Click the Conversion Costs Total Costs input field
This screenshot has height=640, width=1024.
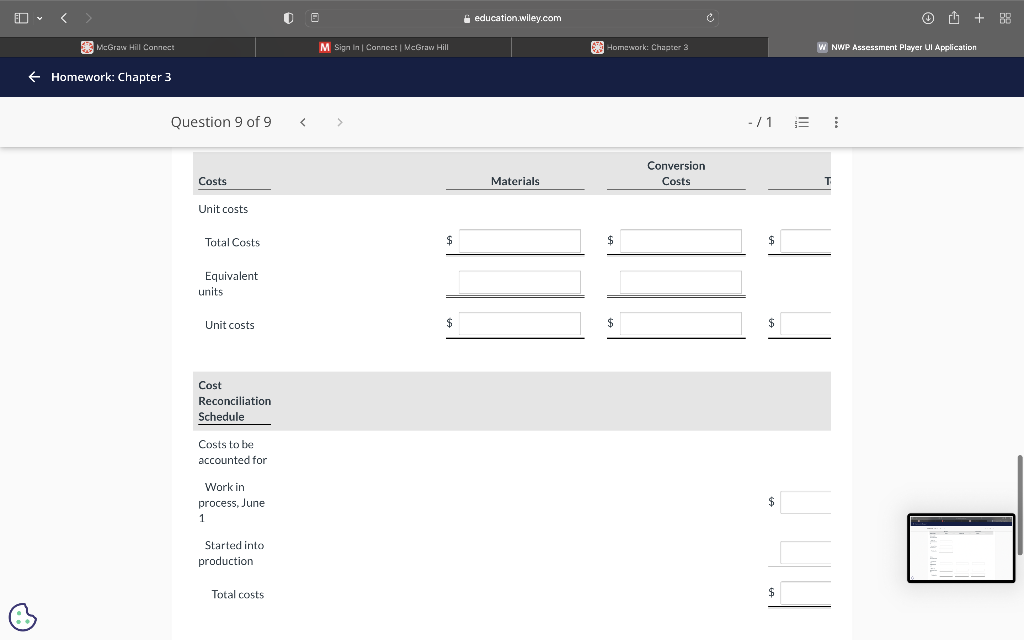tap(680, 241)
